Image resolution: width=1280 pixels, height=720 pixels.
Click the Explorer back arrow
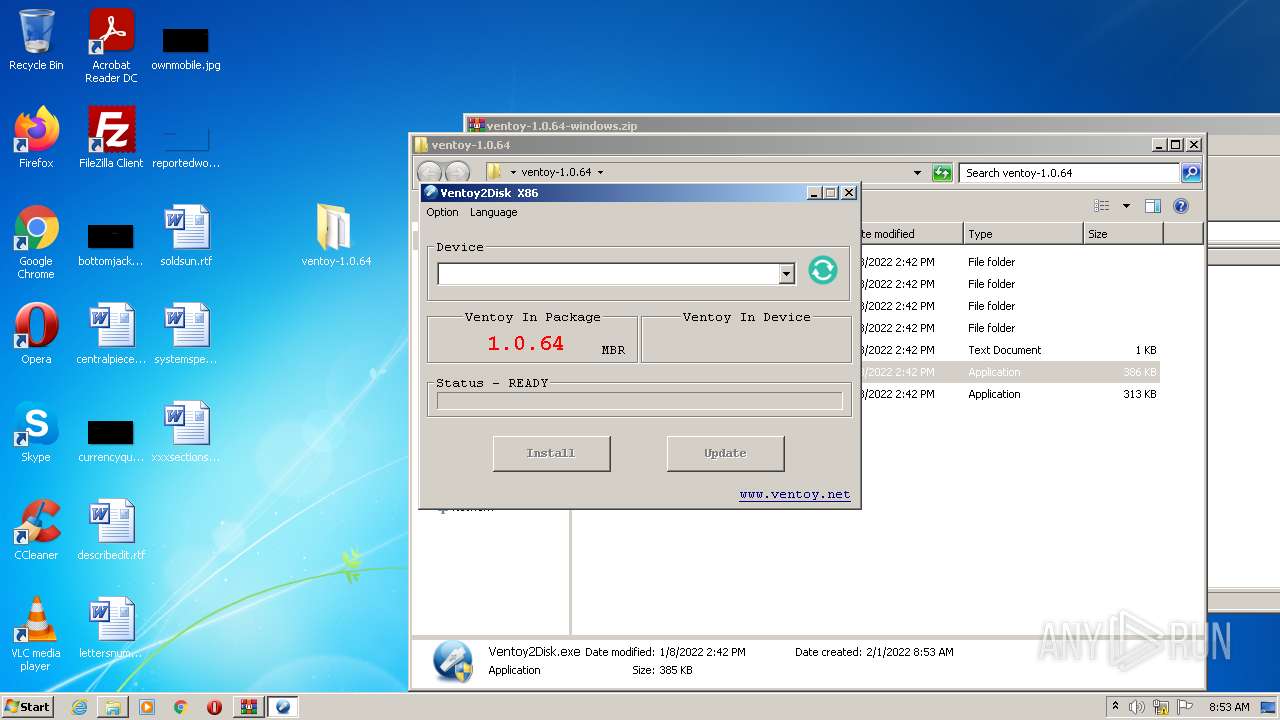point(429,172)
